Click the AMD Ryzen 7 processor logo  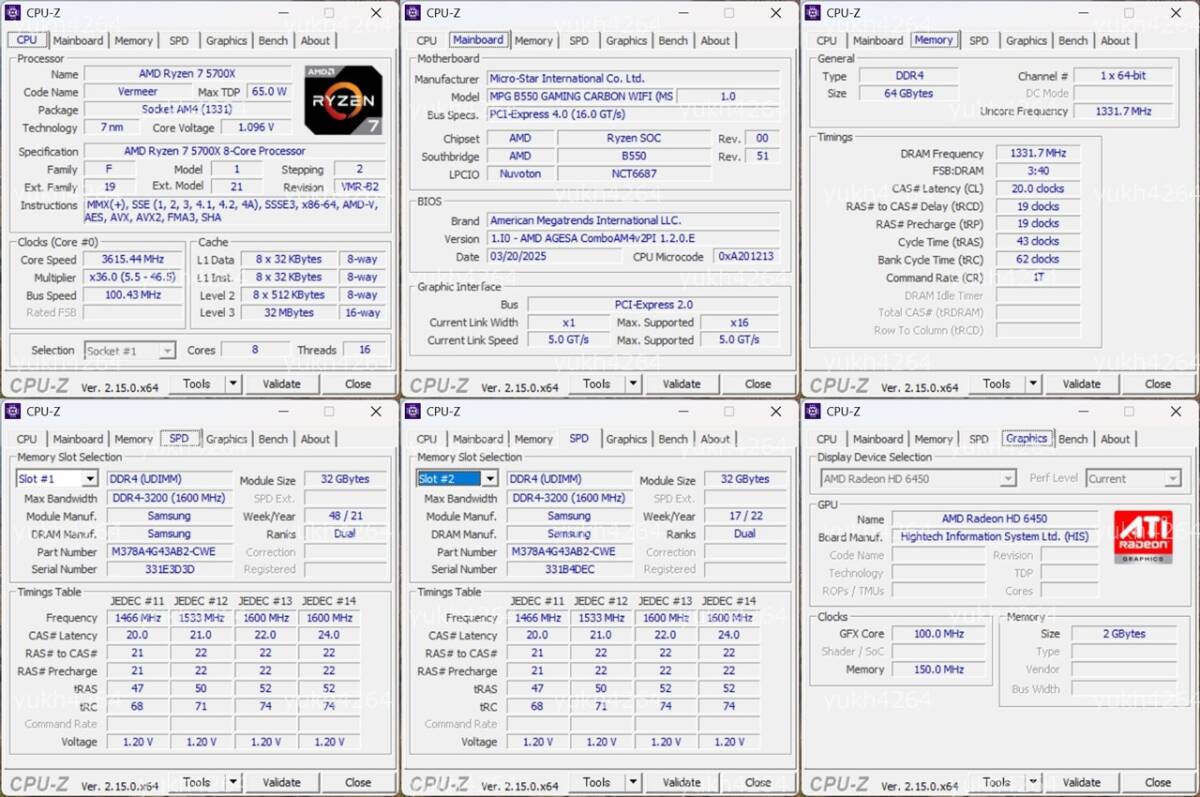343,100
